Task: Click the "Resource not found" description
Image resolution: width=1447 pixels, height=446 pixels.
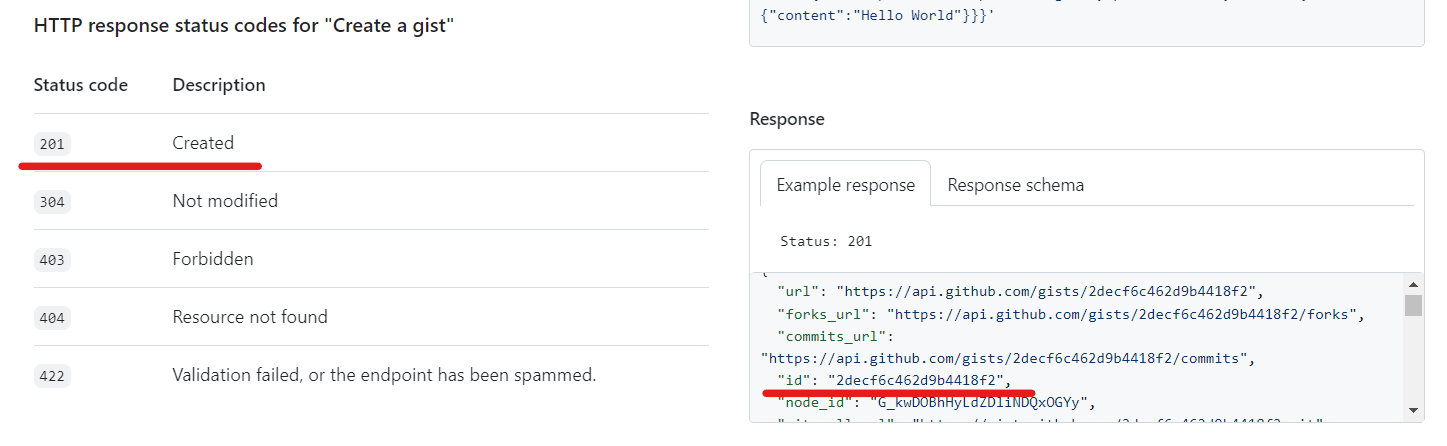Action: click(x=250, y=317)
